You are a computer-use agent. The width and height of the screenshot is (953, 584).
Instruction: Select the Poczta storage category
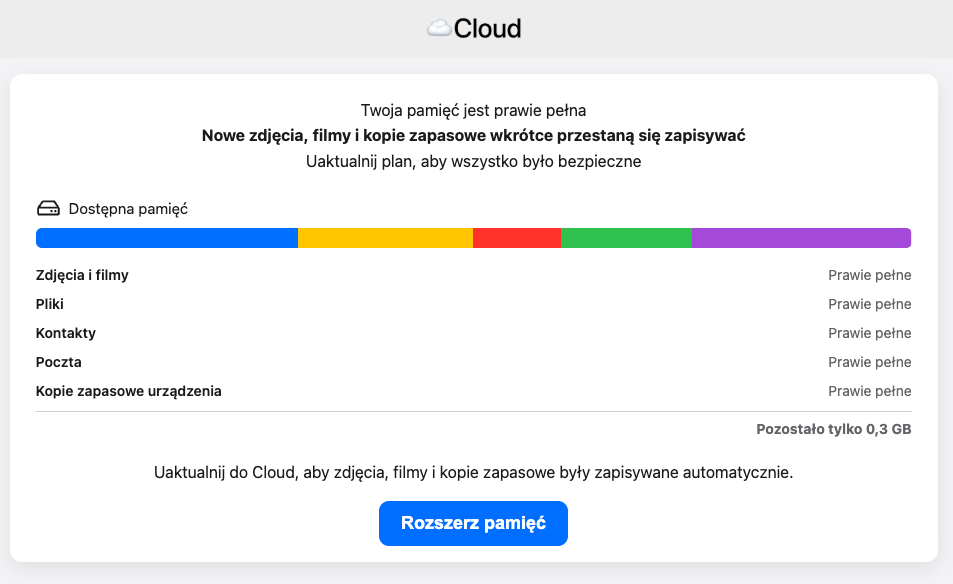(59, 362)
